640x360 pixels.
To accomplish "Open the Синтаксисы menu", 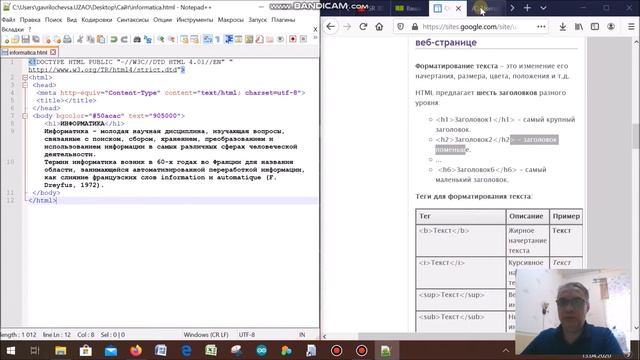I will click(133, 20).
